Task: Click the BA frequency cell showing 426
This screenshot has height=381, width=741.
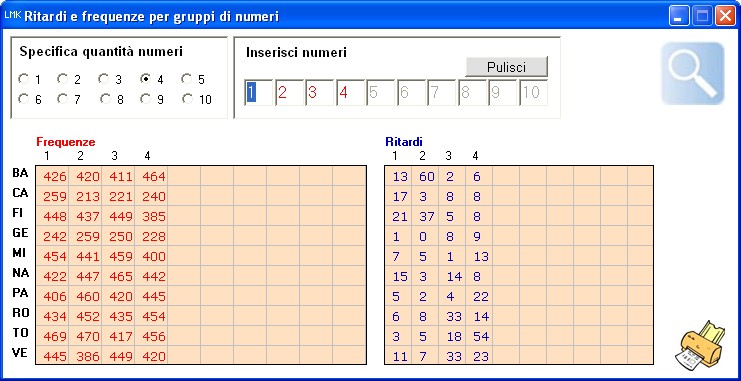Action: (52, 176)
